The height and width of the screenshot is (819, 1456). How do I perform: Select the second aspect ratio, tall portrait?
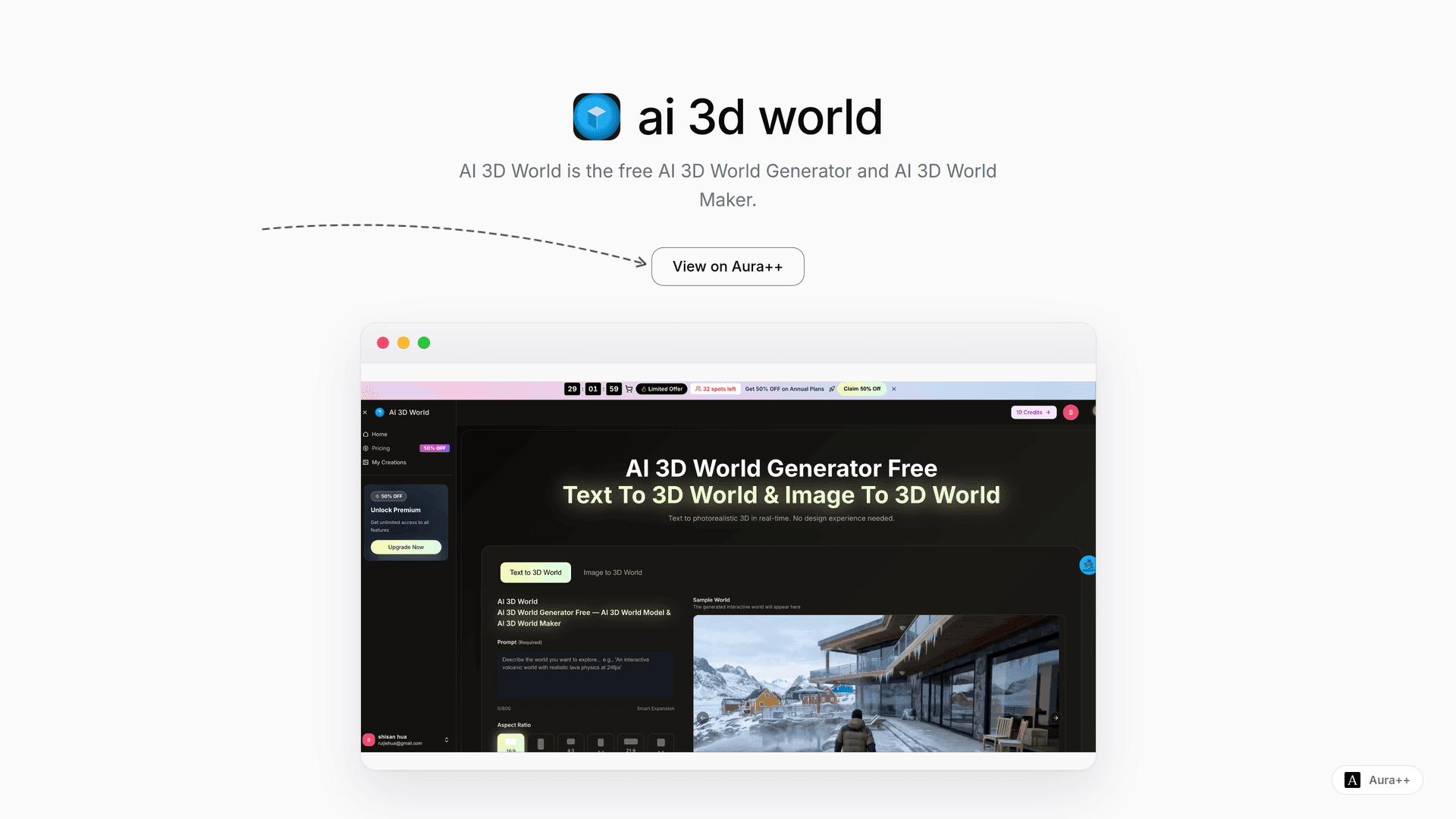tap(541, 743)
